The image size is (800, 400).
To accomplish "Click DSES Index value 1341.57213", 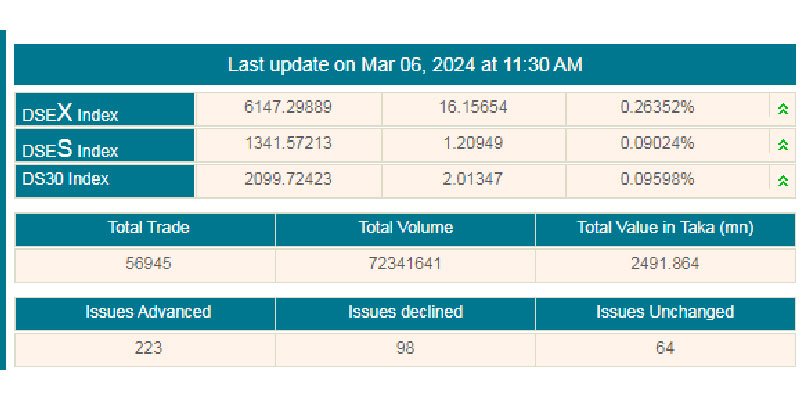I will (288, 143).
